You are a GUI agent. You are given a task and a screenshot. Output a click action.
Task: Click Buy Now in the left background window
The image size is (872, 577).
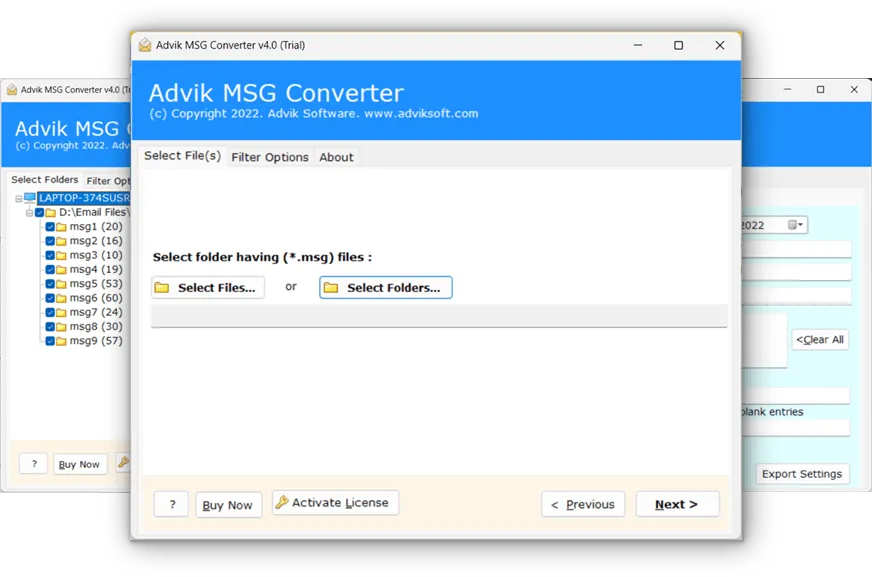pos(79,464)
